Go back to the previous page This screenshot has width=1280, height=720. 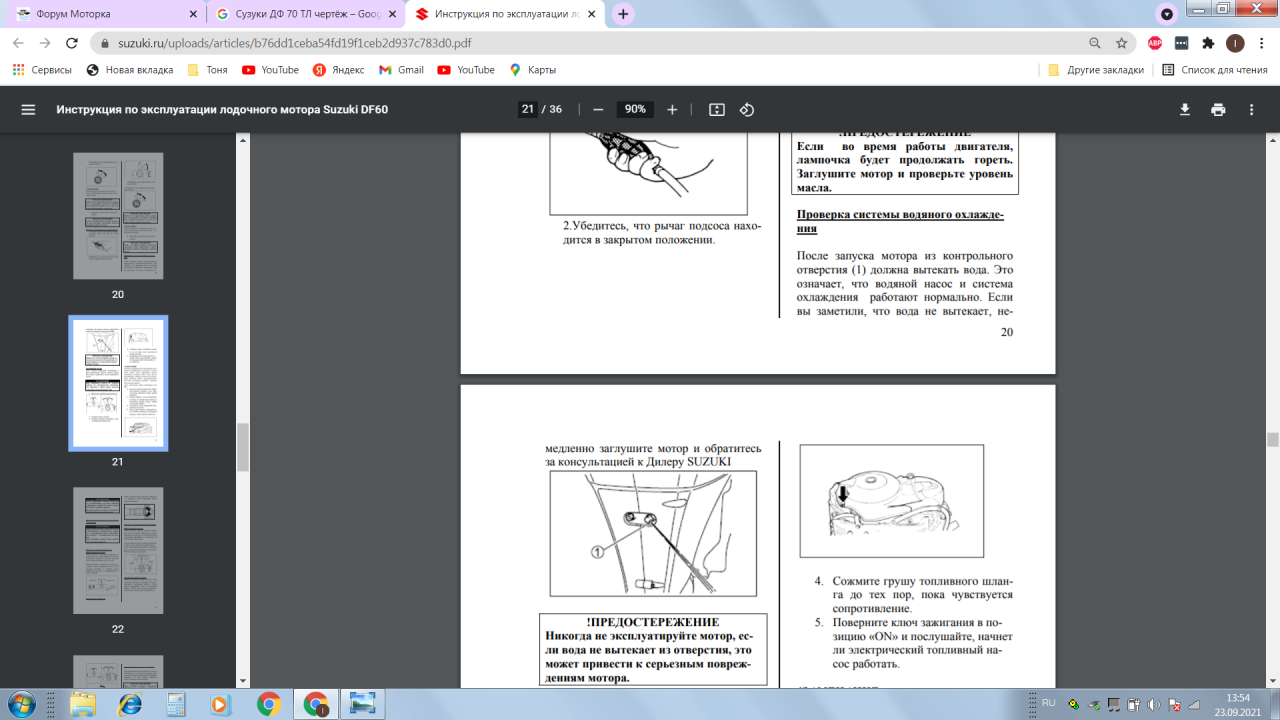pyautogui.click(x=18, y=43)
